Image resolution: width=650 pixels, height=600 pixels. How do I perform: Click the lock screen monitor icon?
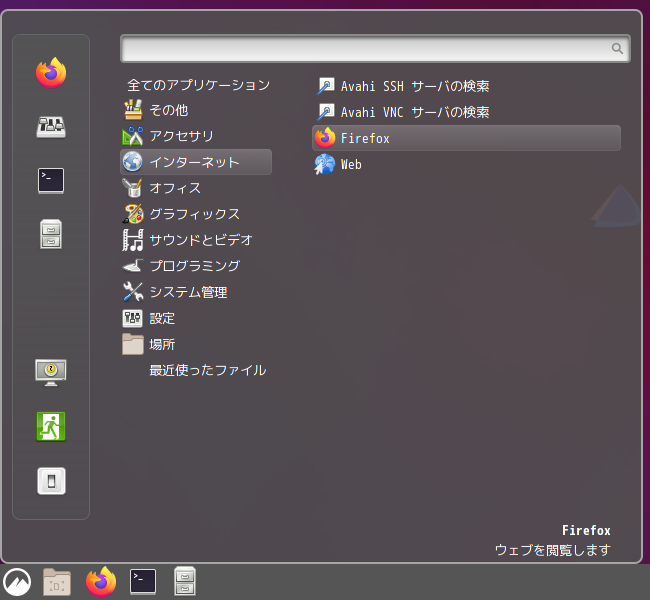click(x=51, y=372)
